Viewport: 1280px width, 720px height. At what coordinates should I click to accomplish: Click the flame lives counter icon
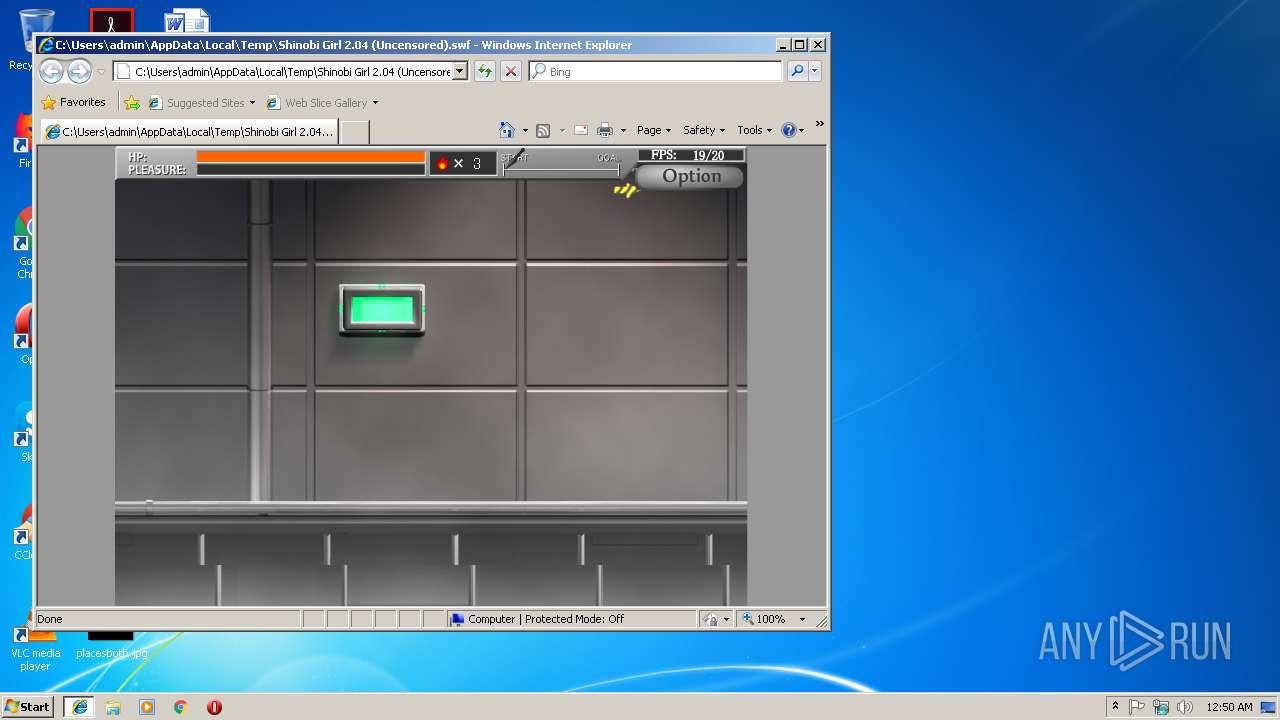[x=442, y=163]
